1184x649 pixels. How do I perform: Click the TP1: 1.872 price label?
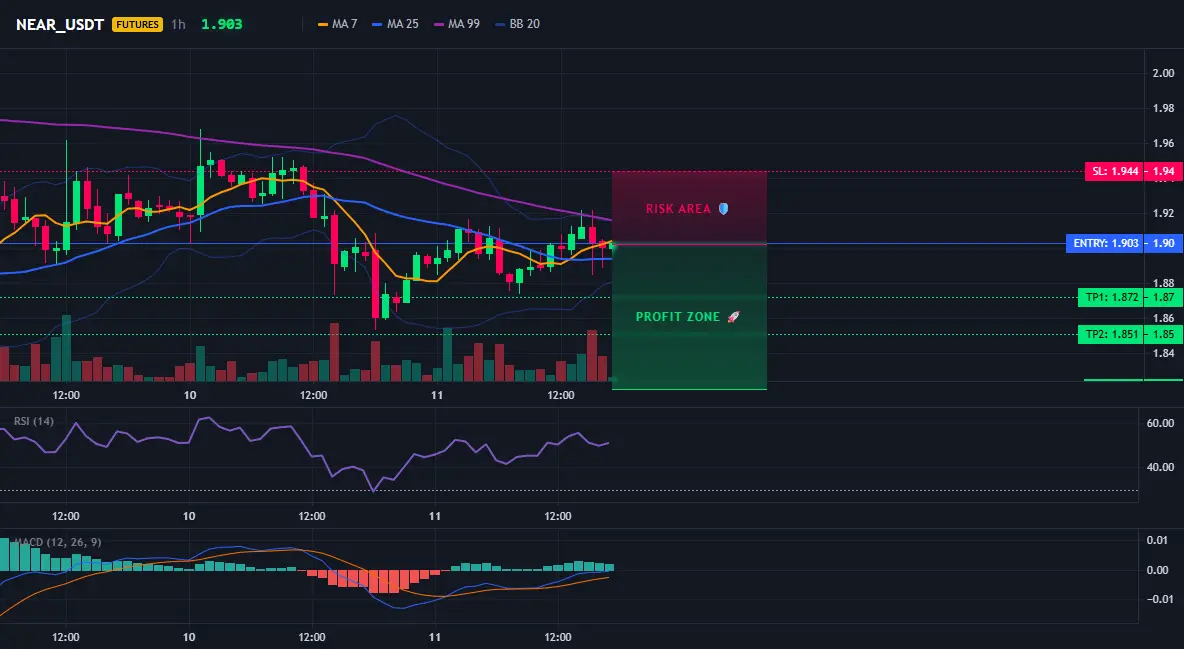click(x=1111, y=297)
